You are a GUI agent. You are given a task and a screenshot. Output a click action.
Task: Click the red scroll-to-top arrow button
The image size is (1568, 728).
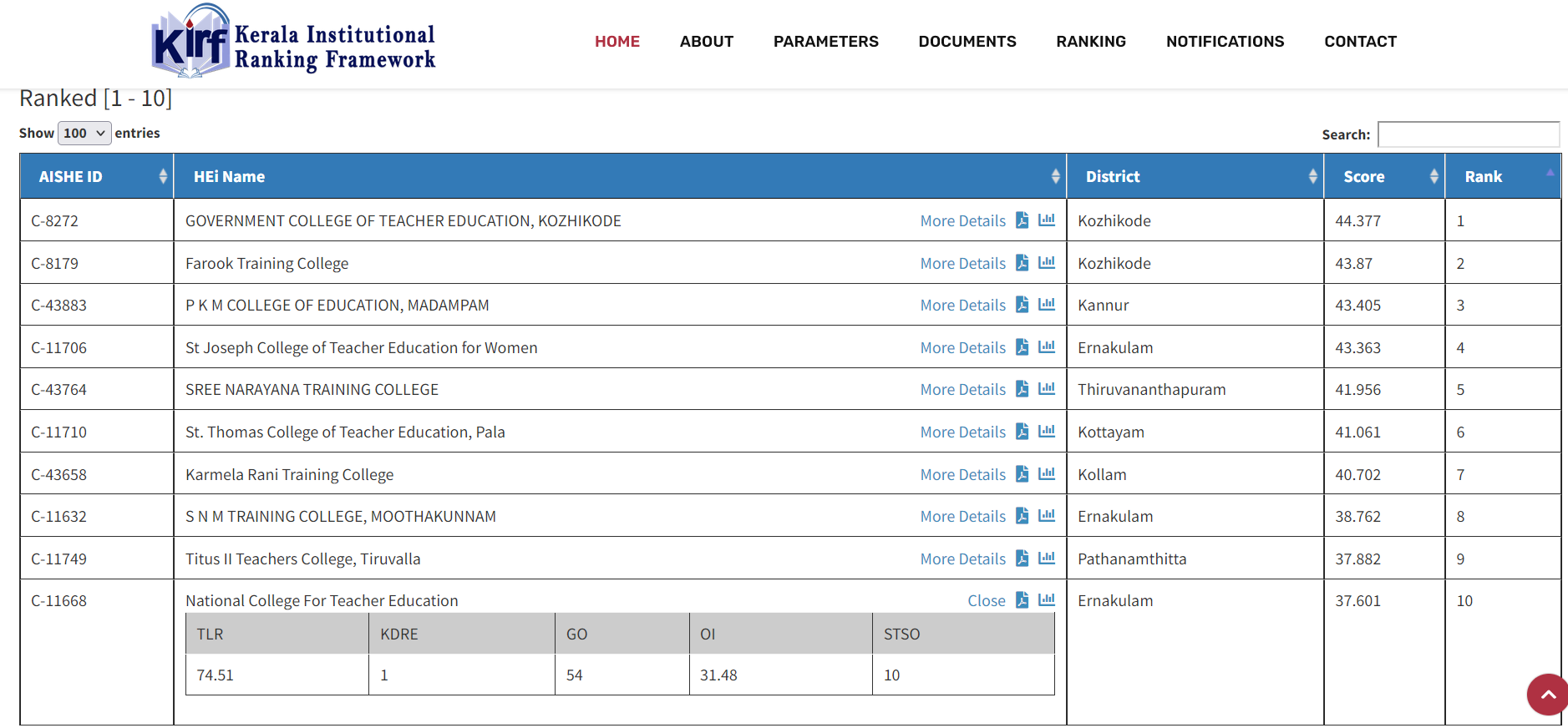(1547, 695)
